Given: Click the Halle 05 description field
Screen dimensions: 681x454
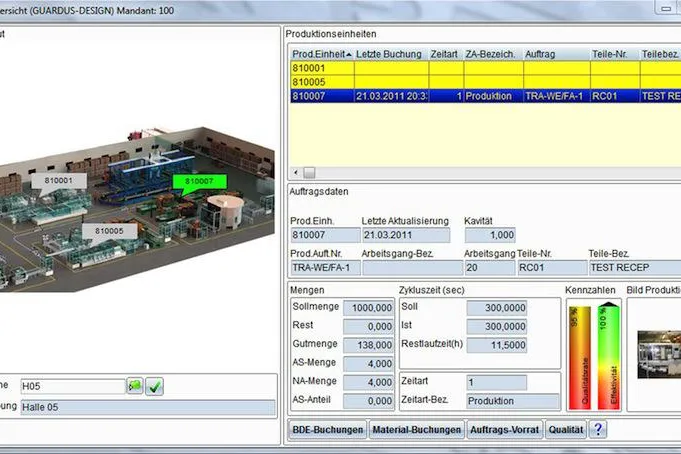Looking at the screenshot, I should [x=148, y=407].
